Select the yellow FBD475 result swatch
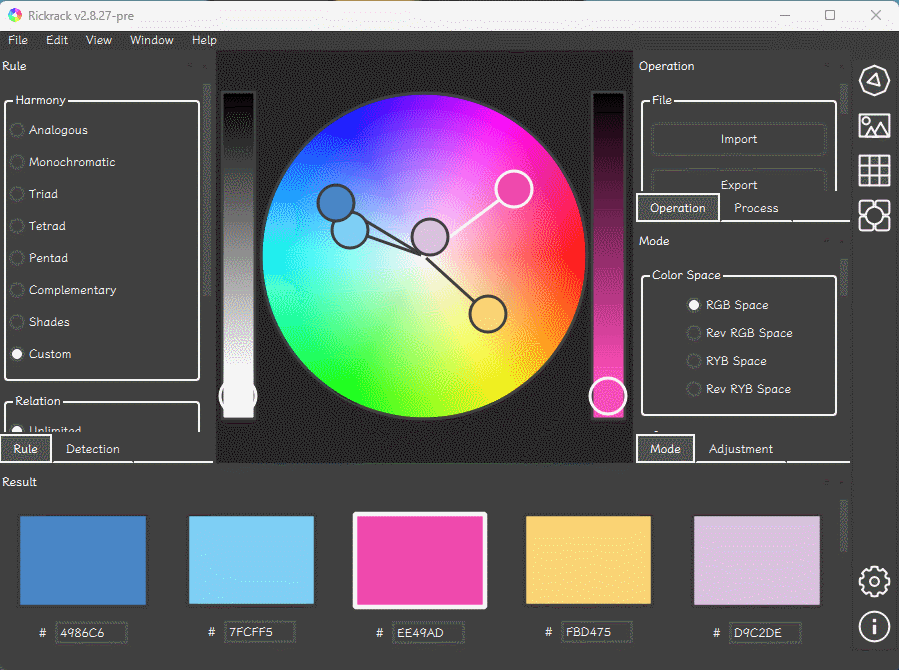The image size is (899, 670). 588,560
